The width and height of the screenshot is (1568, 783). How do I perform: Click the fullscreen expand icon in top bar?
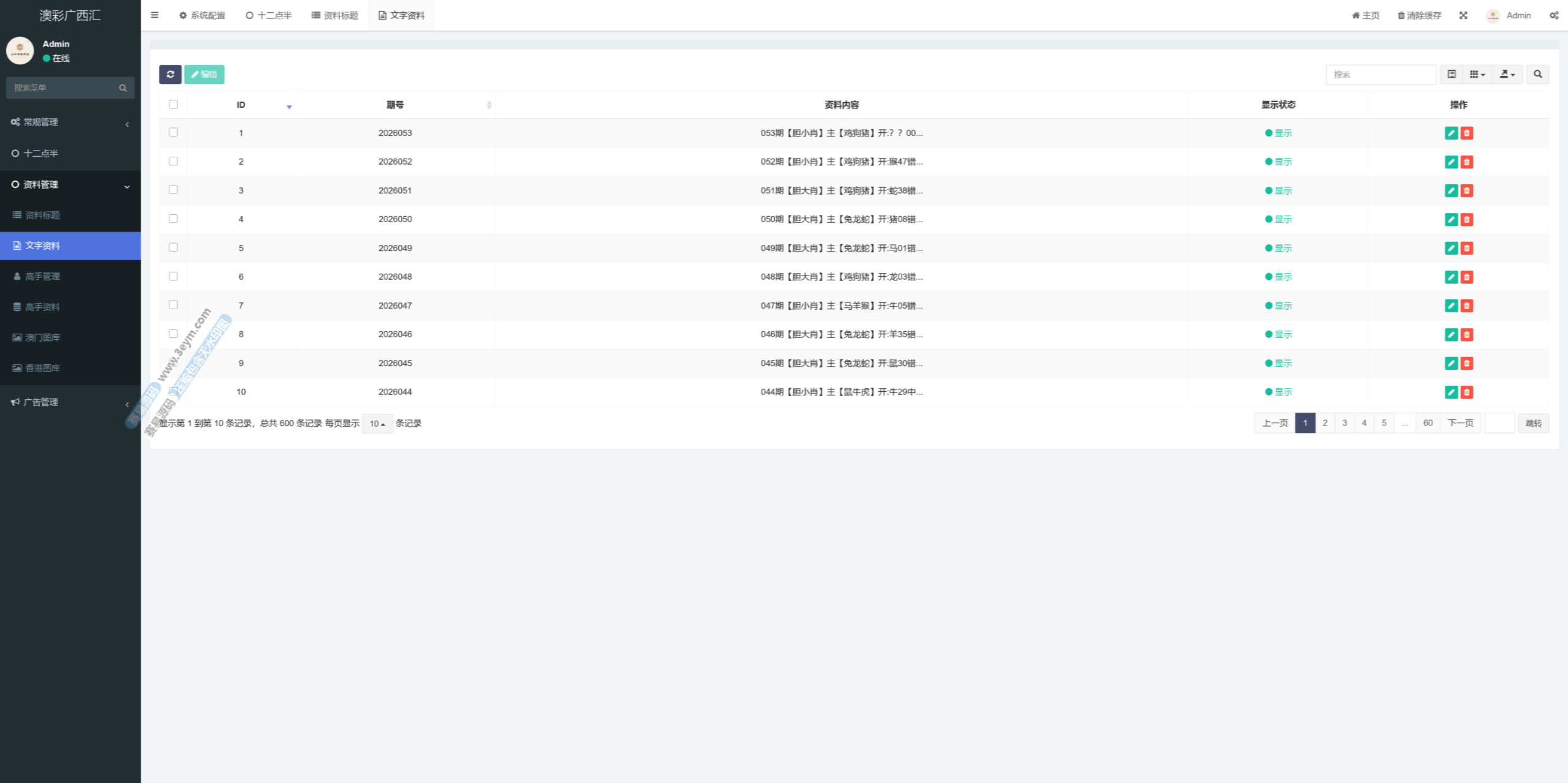click(x=1463, y=15)
